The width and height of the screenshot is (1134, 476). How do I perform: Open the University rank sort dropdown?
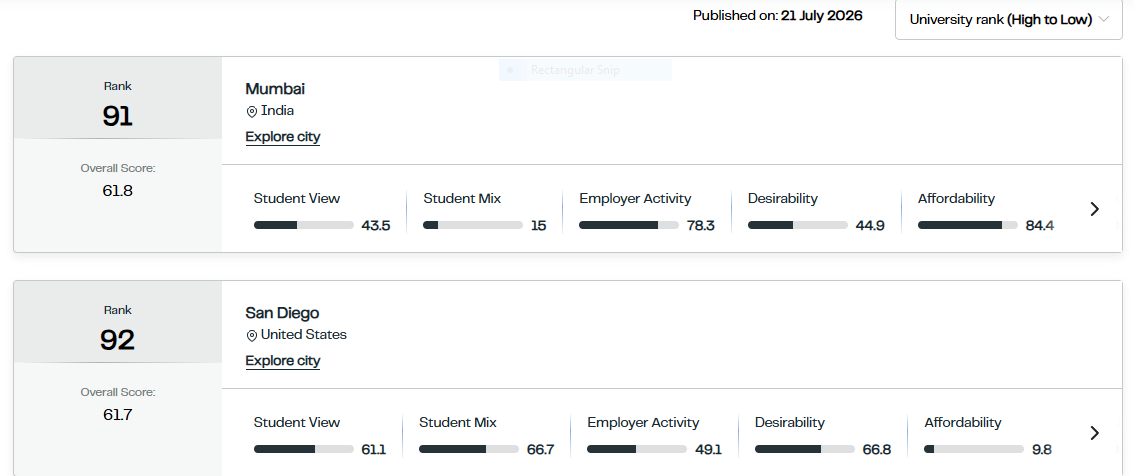(x=1008, y=20)
